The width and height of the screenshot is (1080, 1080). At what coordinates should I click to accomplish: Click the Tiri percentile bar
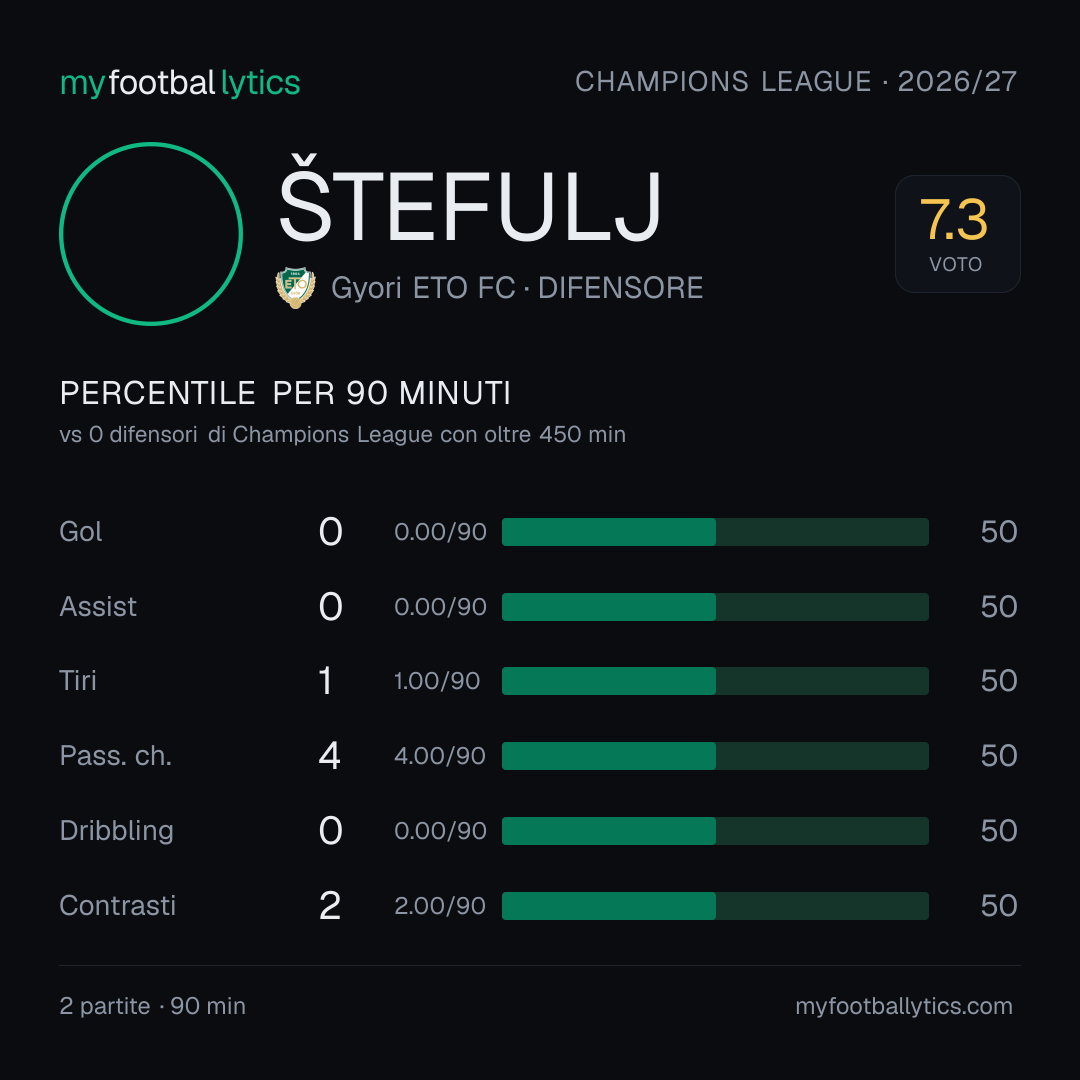pos(715,681)
